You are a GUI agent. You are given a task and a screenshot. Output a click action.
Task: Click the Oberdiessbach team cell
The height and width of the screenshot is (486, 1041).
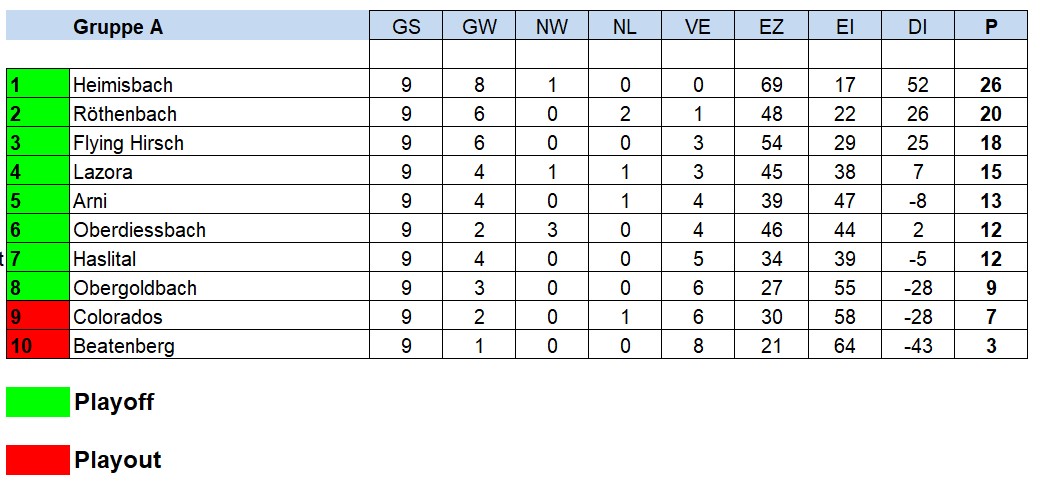(x=220, y=230)
